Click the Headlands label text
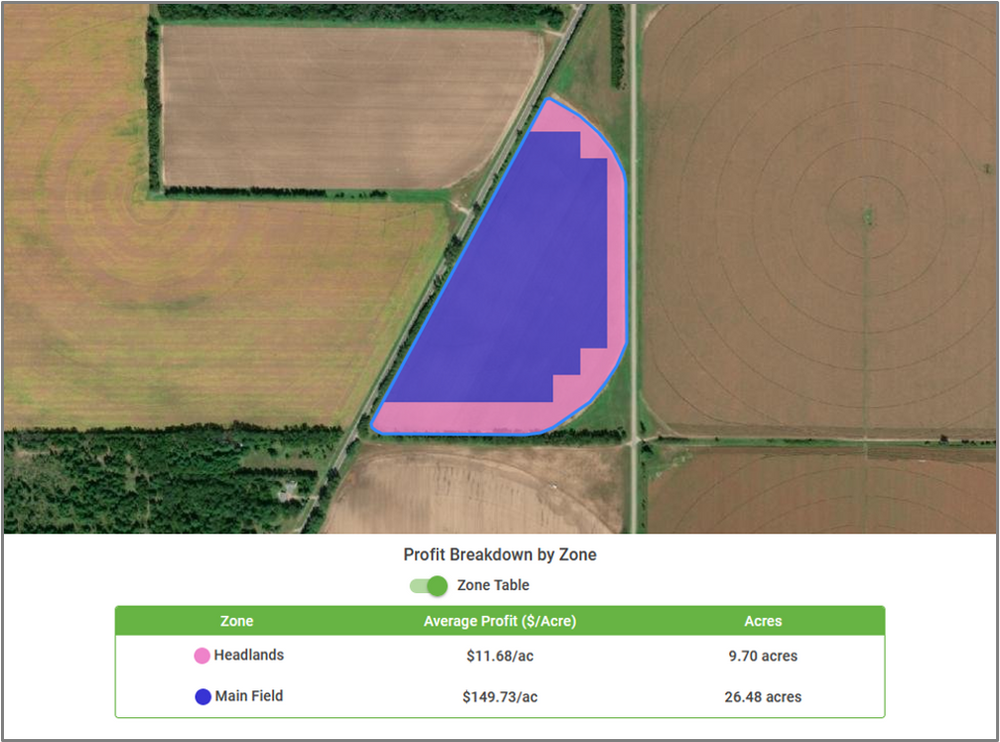 pyautogui.click(x=248, y=656)
